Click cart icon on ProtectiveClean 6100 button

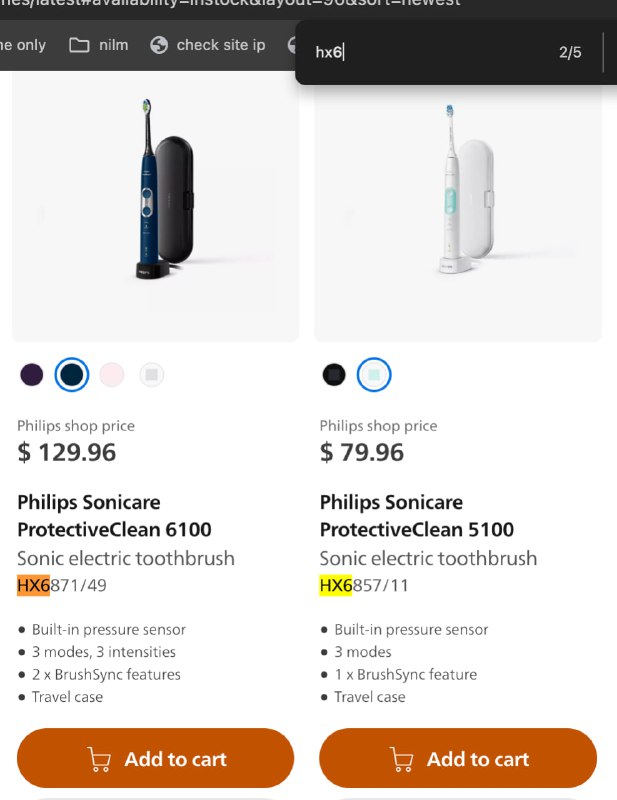pyautogui.click(x=99, y=759)
